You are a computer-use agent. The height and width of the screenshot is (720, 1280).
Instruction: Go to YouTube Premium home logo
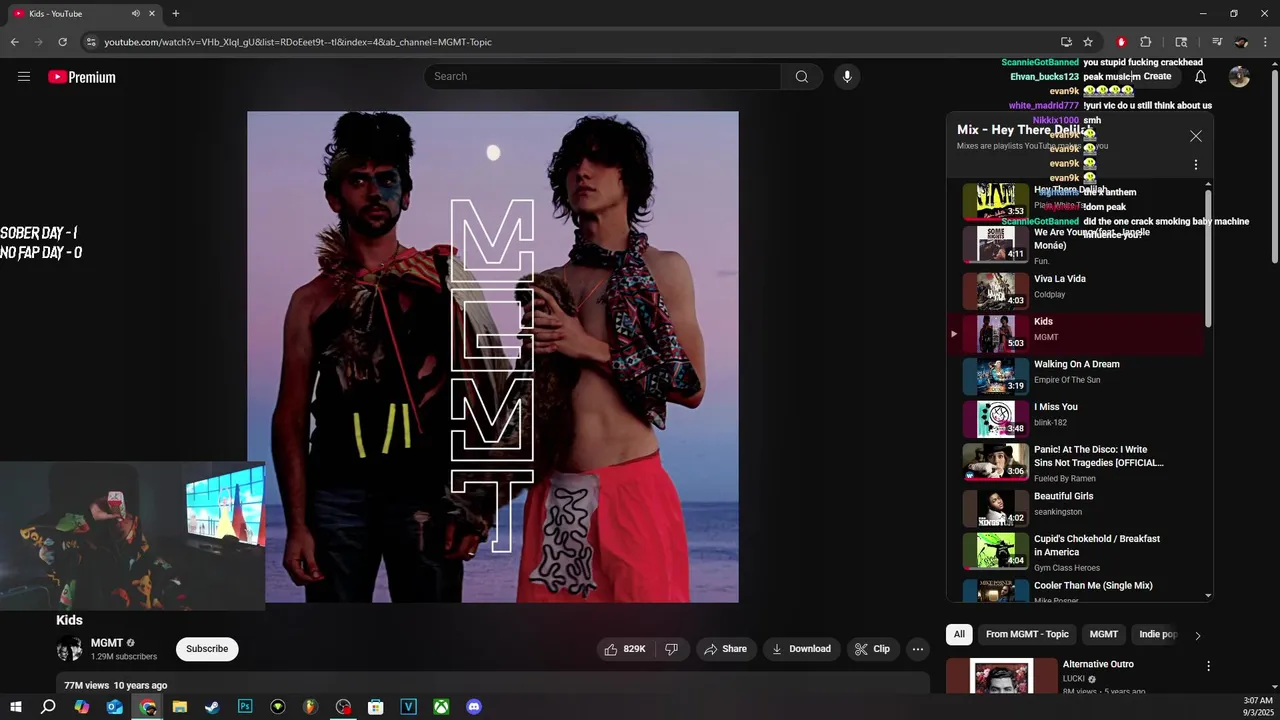click(x=82, y=77)
